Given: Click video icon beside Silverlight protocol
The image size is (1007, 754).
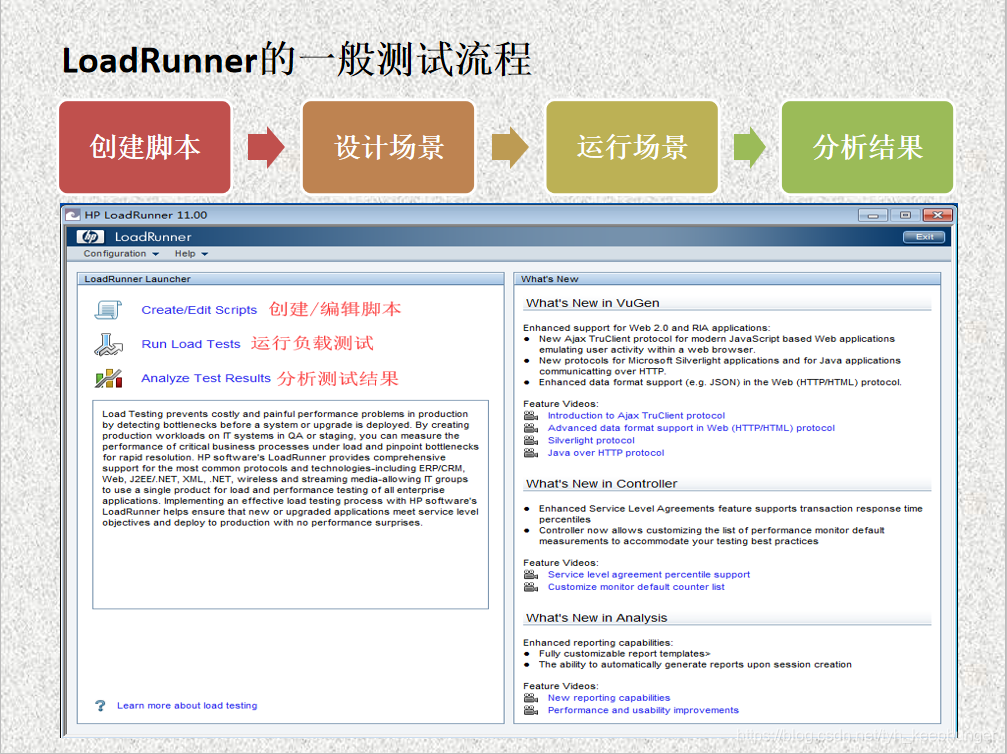Looking at the screenshot, I should (531, 440).
